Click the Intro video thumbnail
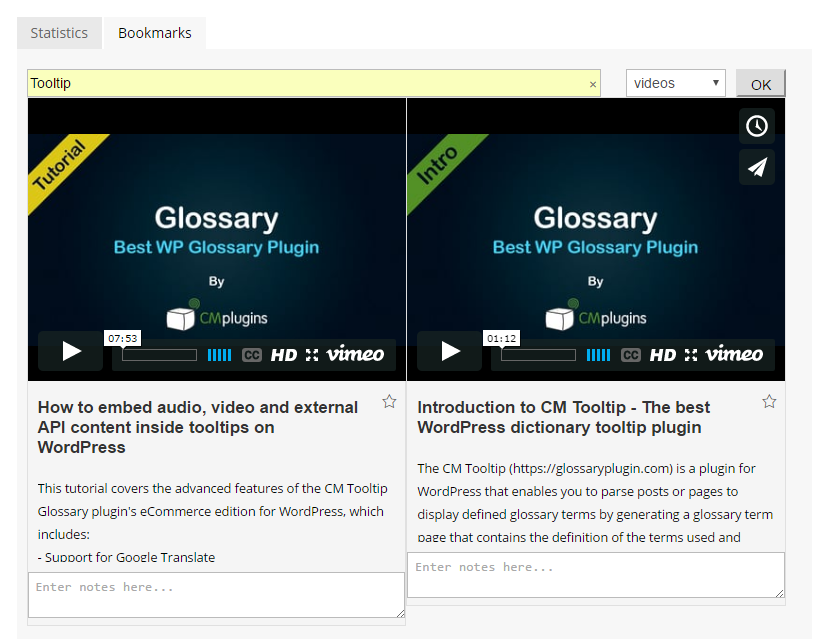Screen dimensions: 829x639 tap(596, 239)
